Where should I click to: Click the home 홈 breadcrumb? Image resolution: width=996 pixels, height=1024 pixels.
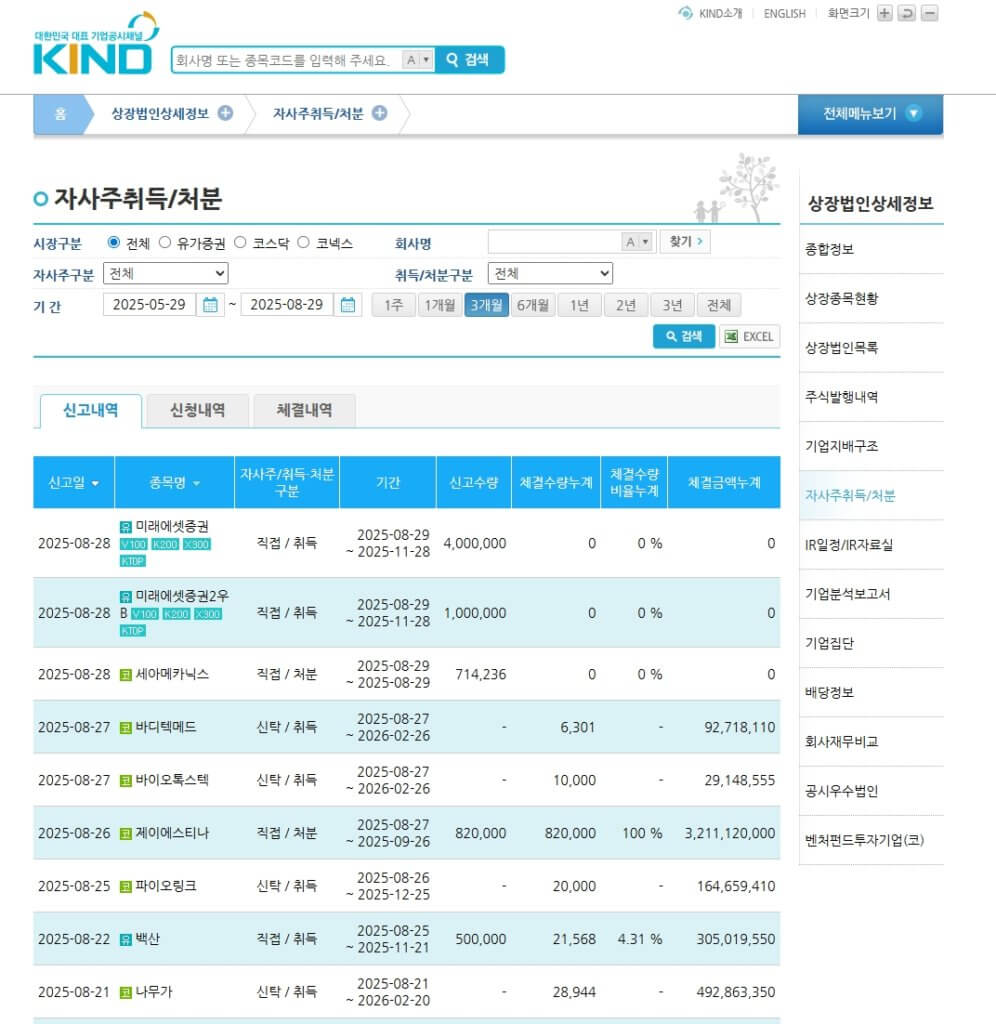[59, 114]
